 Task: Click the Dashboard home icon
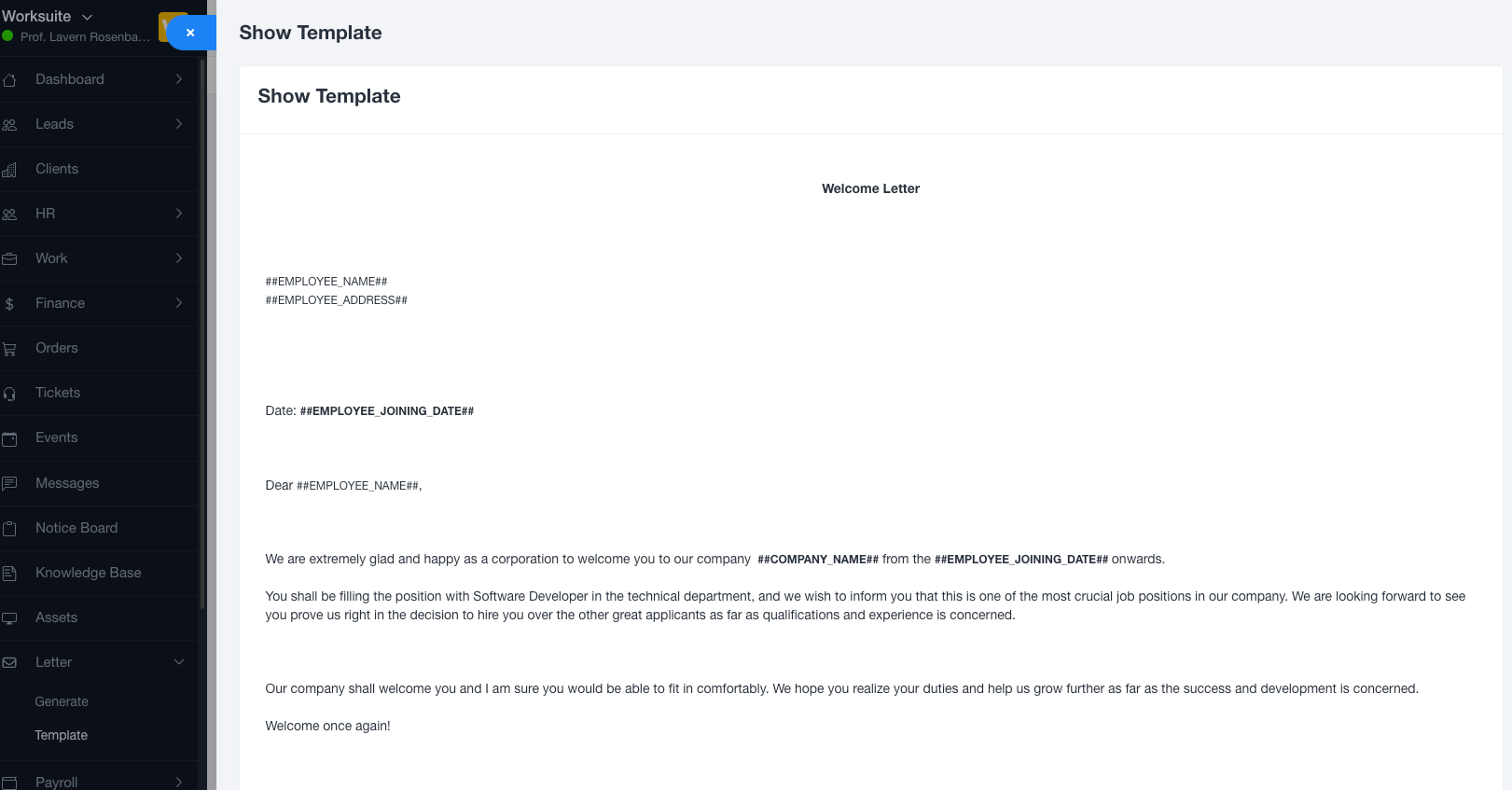point(9,80)
